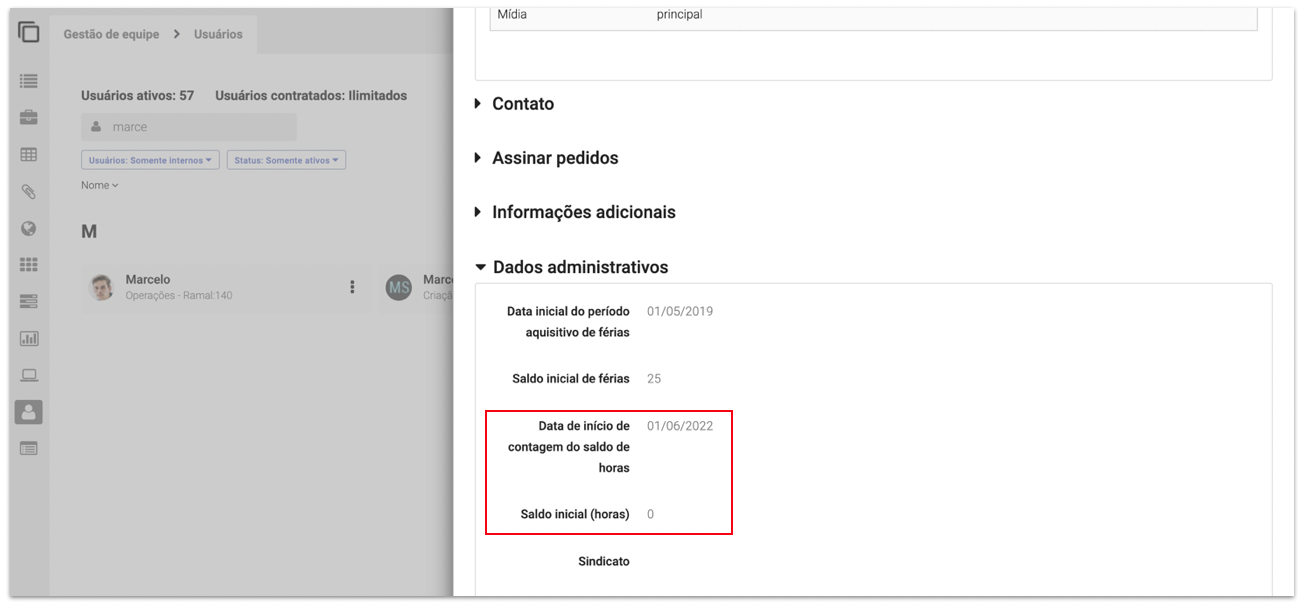Expand the Contato section

pyautogui.click(x=522, y=104)
